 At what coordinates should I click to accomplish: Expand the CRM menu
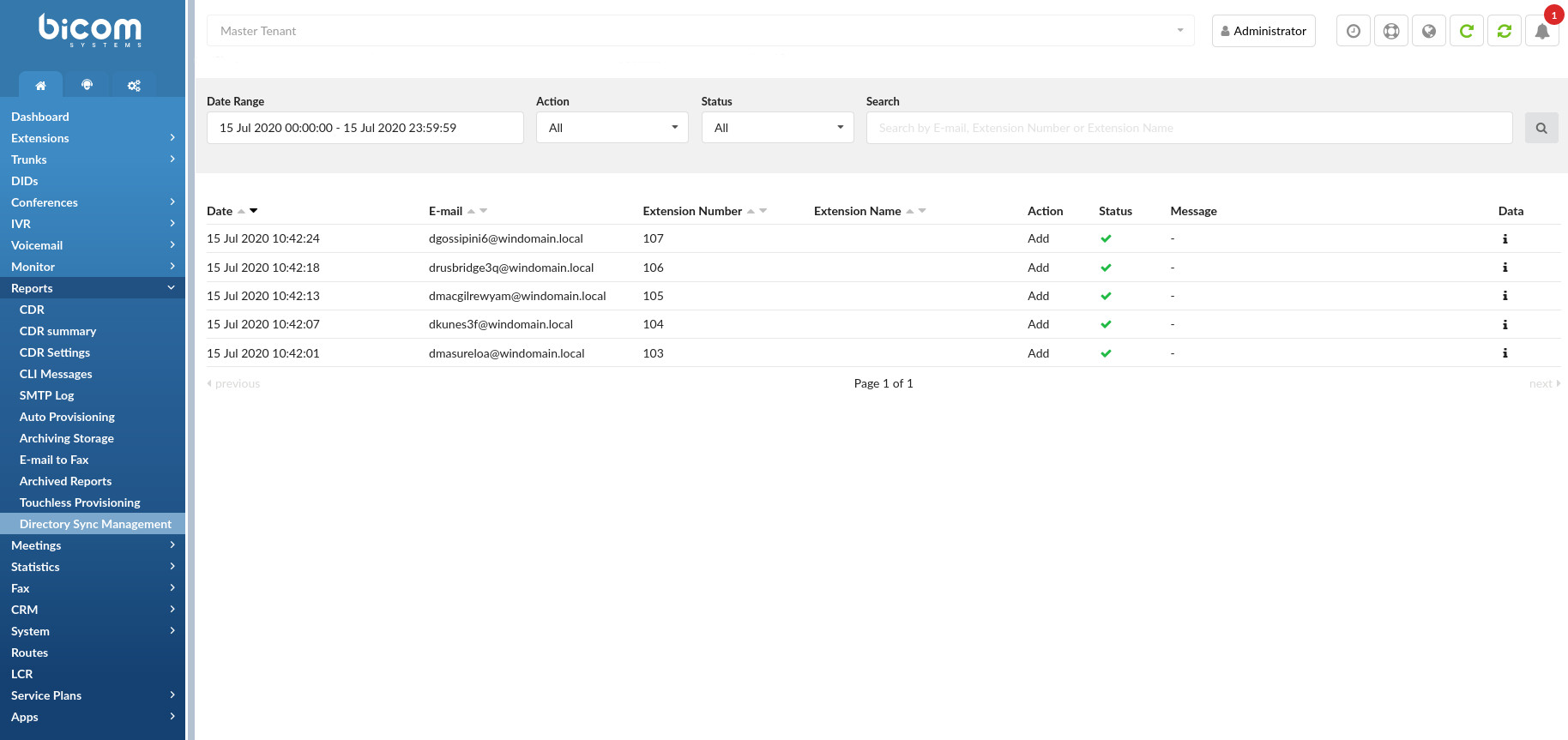[93, 610]
